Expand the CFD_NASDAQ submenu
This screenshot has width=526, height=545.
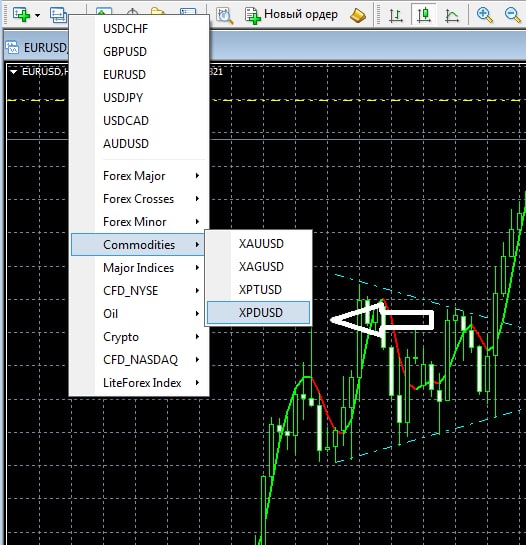pos(139,359)
